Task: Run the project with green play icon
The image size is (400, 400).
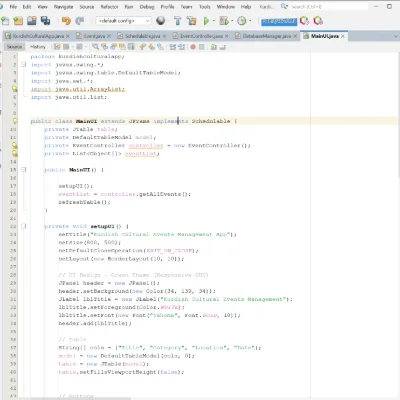Action: [206, 21]
